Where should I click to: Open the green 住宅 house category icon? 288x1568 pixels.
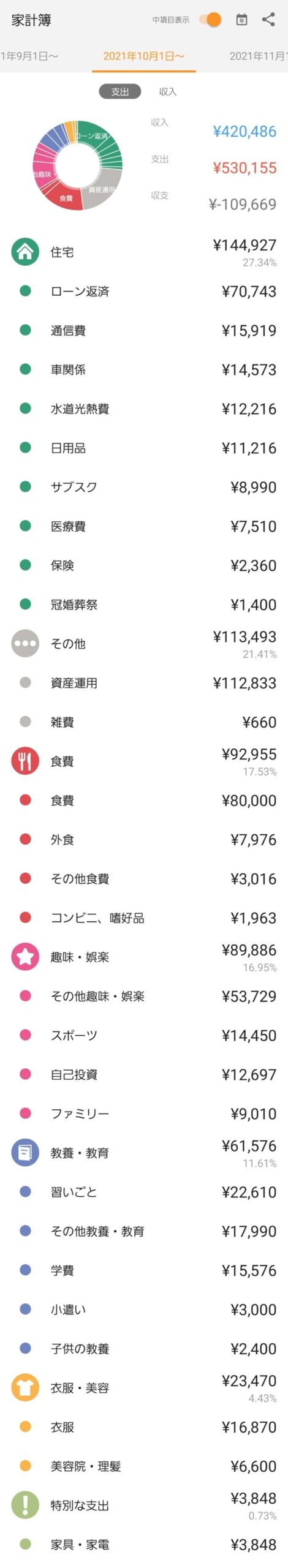pos(25,252)
